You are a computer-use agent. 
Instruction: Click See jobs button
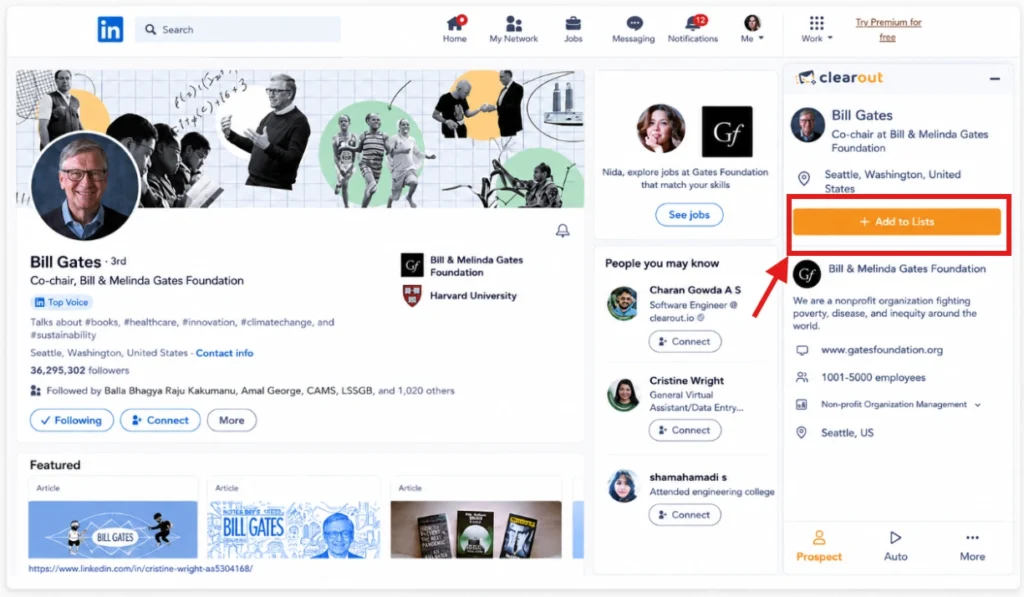689,215
